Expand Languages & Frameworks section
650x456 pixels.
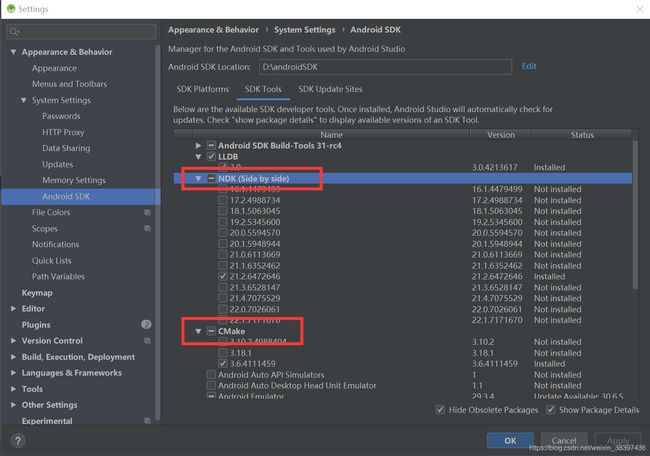tap(13, 373)
